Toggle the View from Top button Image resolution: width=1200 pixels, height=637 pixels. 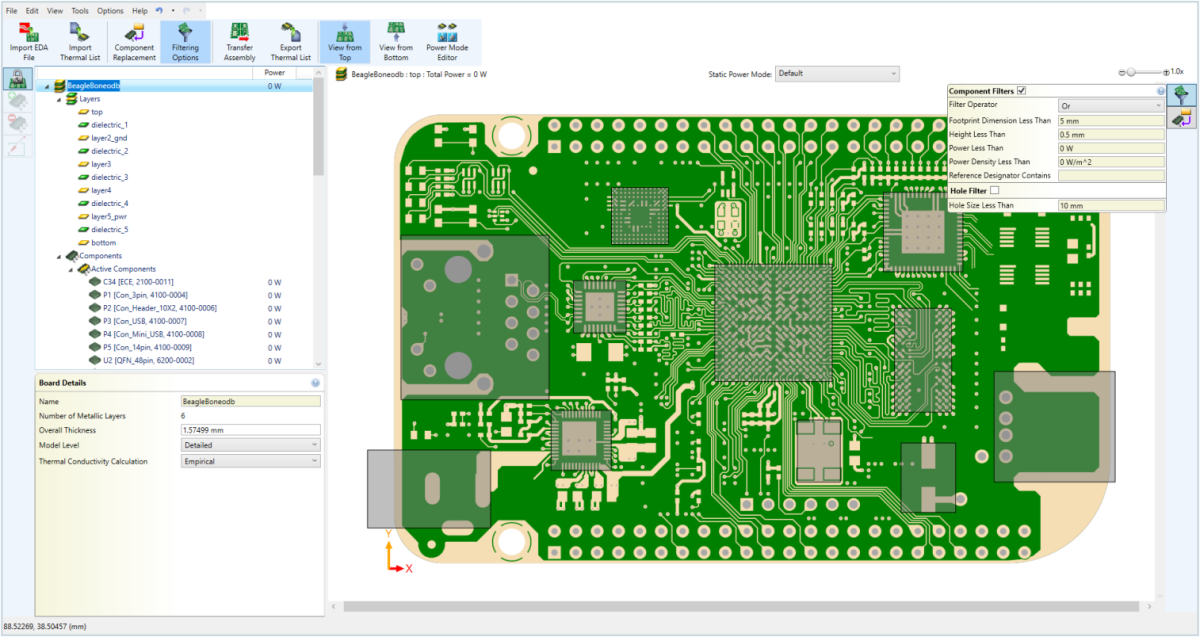pyautogui.click(x=345, y=42)
